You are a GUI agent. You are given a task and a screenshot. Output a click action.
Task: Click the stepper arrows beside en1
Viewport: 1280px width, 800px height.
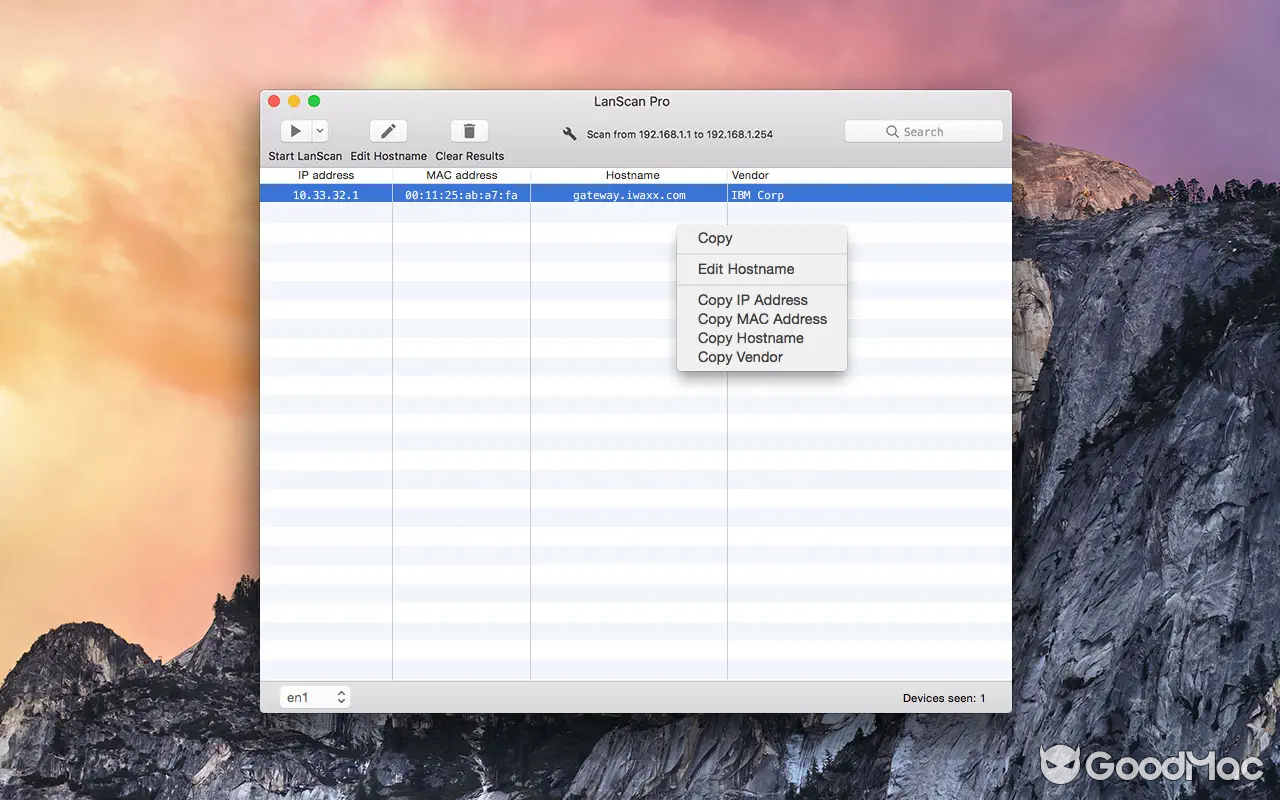pos(339,697)
